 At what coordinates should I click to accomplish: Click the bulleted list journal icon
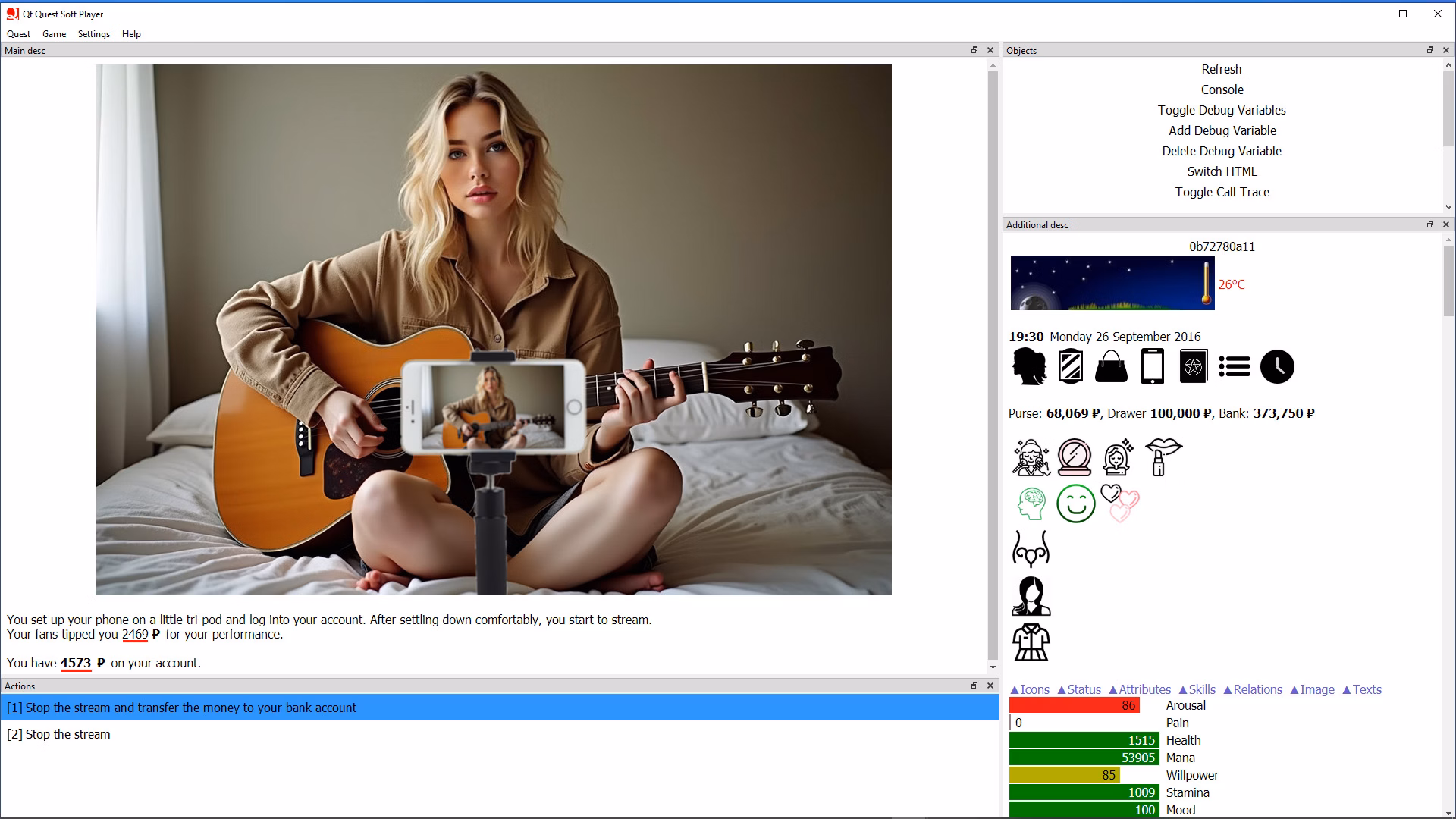click(1234, 367)
